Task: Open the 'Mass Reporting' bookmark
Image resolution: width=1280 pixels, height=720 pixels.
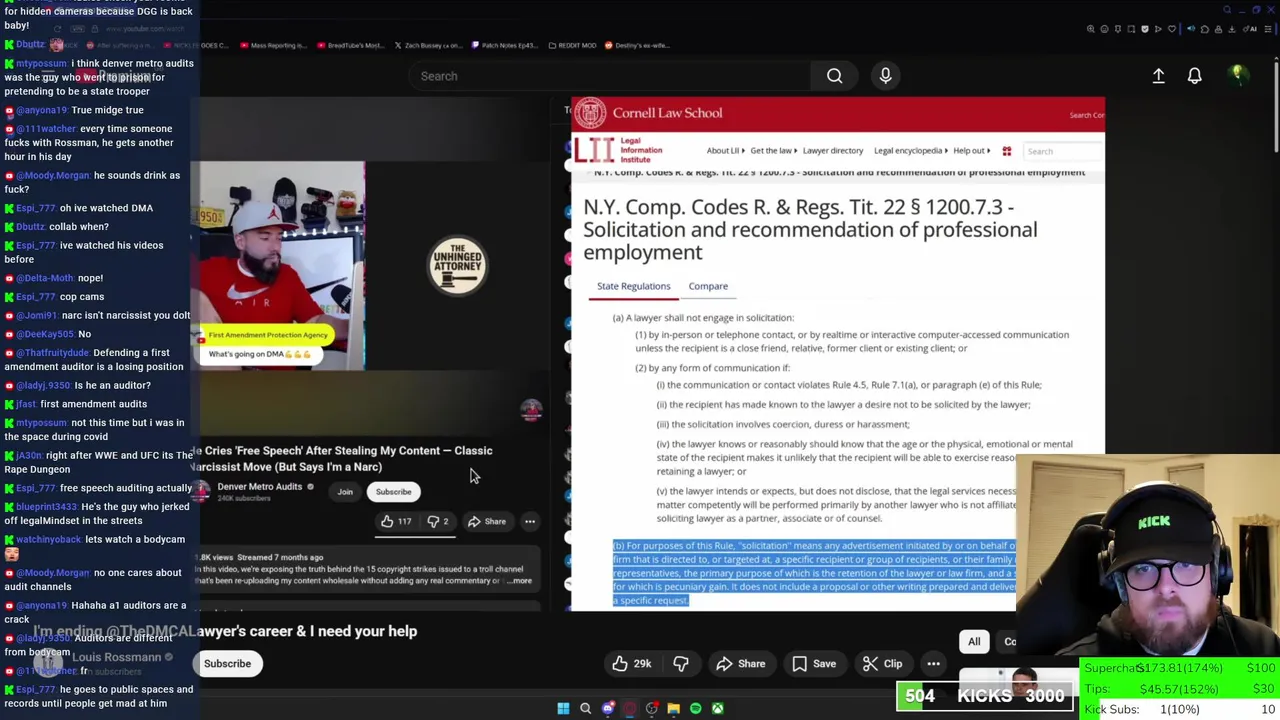Action: 272,45
